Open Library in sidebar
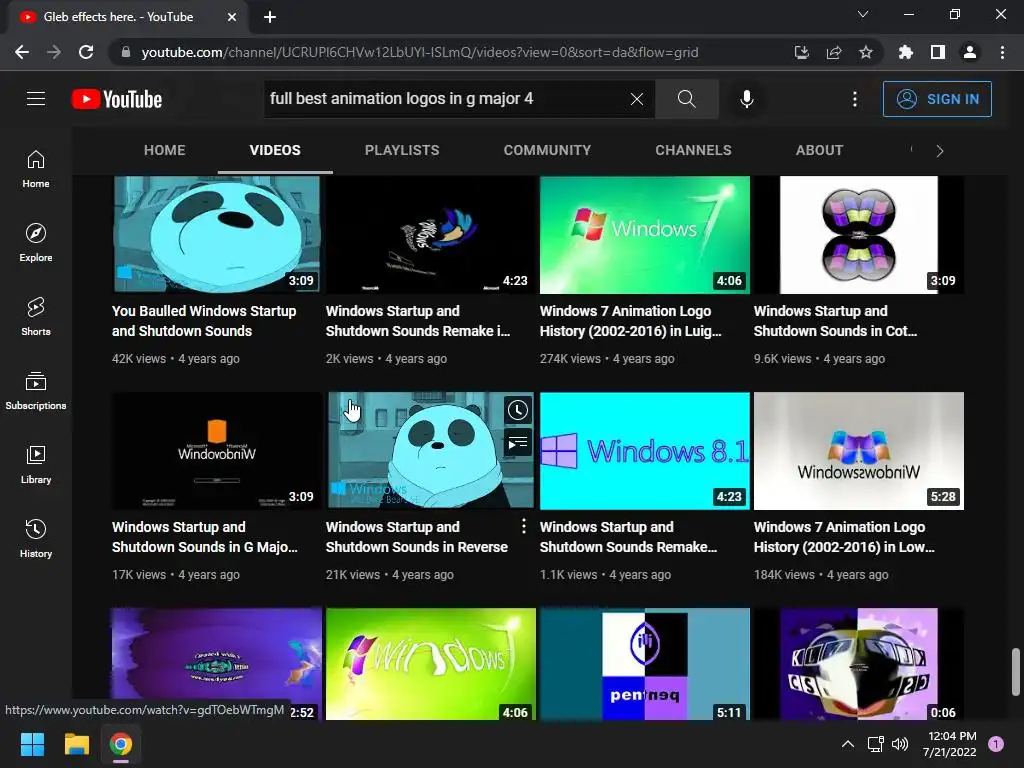Image resolution: width=1024 pixels, height=768 pixels. pyautogui.click(x=36, y=464)
